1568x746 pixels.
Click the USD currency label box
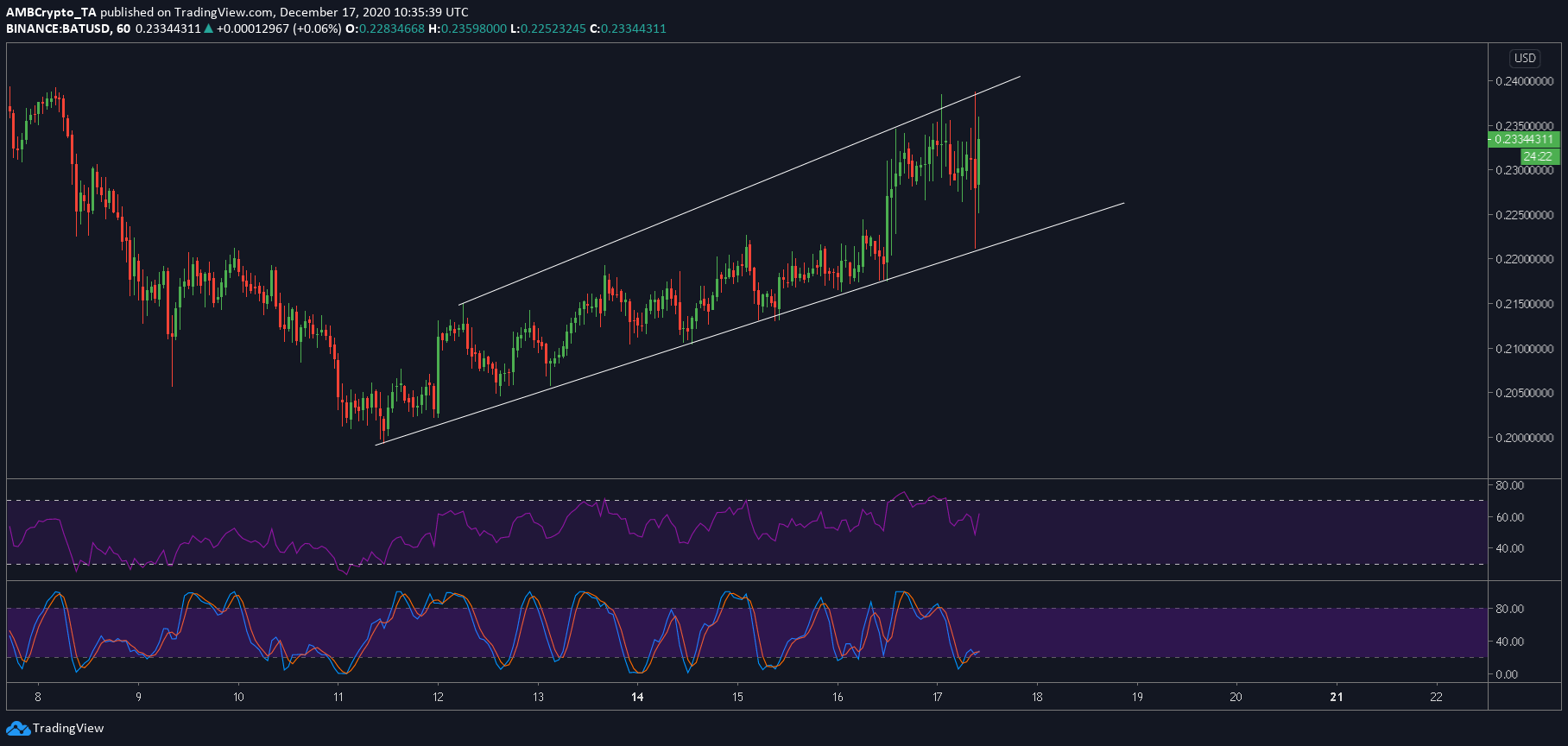pyautogui.click(x=1525, y=58)
